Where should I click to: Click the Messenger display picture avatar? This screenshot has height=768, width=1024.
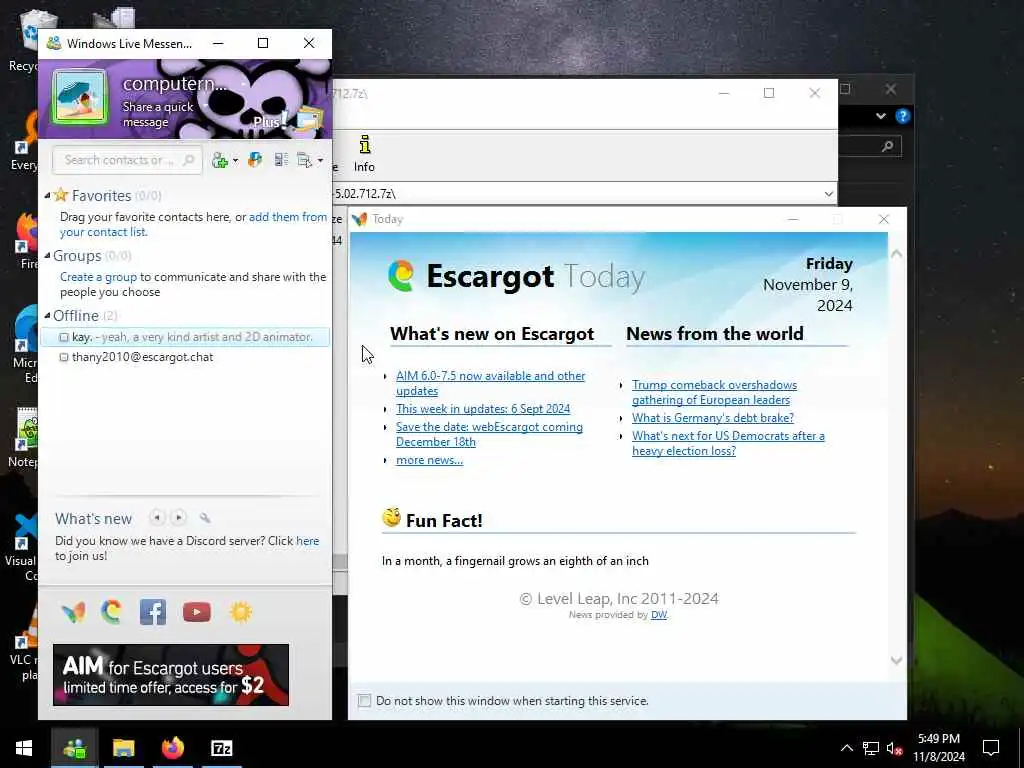[80, 98]
